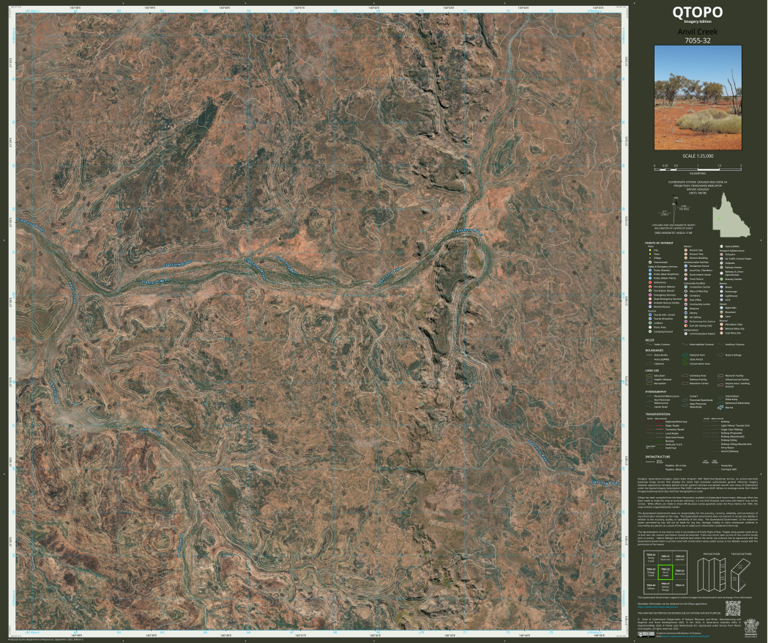Click the Post Office legend icon
Screen dimensions: 768x643
tap(686, 300)
